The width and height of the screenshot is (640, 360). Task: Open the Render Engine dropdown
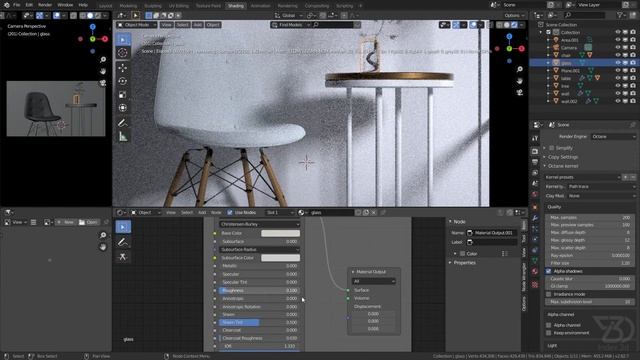coord(613,136)
